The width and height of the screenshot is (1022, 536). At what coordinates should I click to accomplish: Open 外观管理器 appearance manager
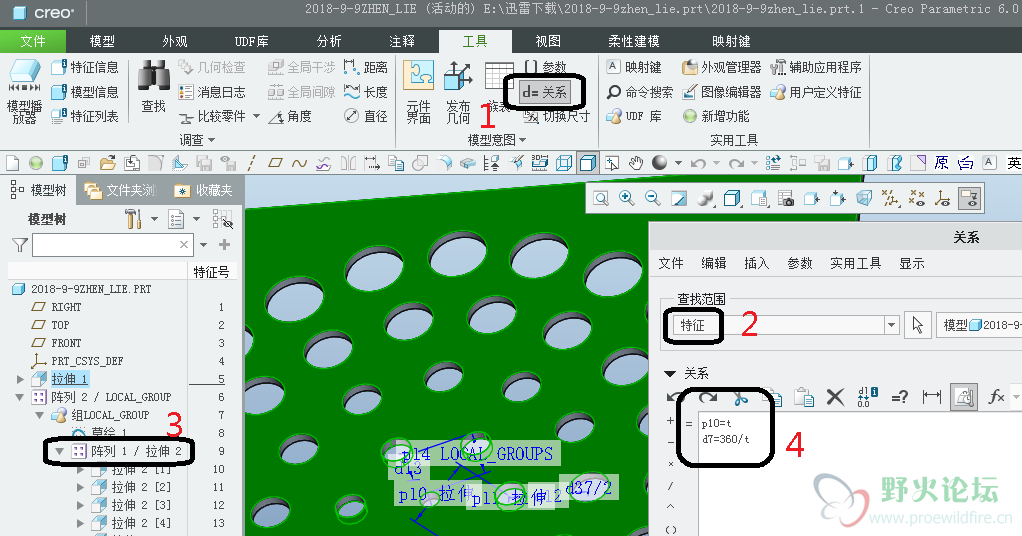pos(722,67)
